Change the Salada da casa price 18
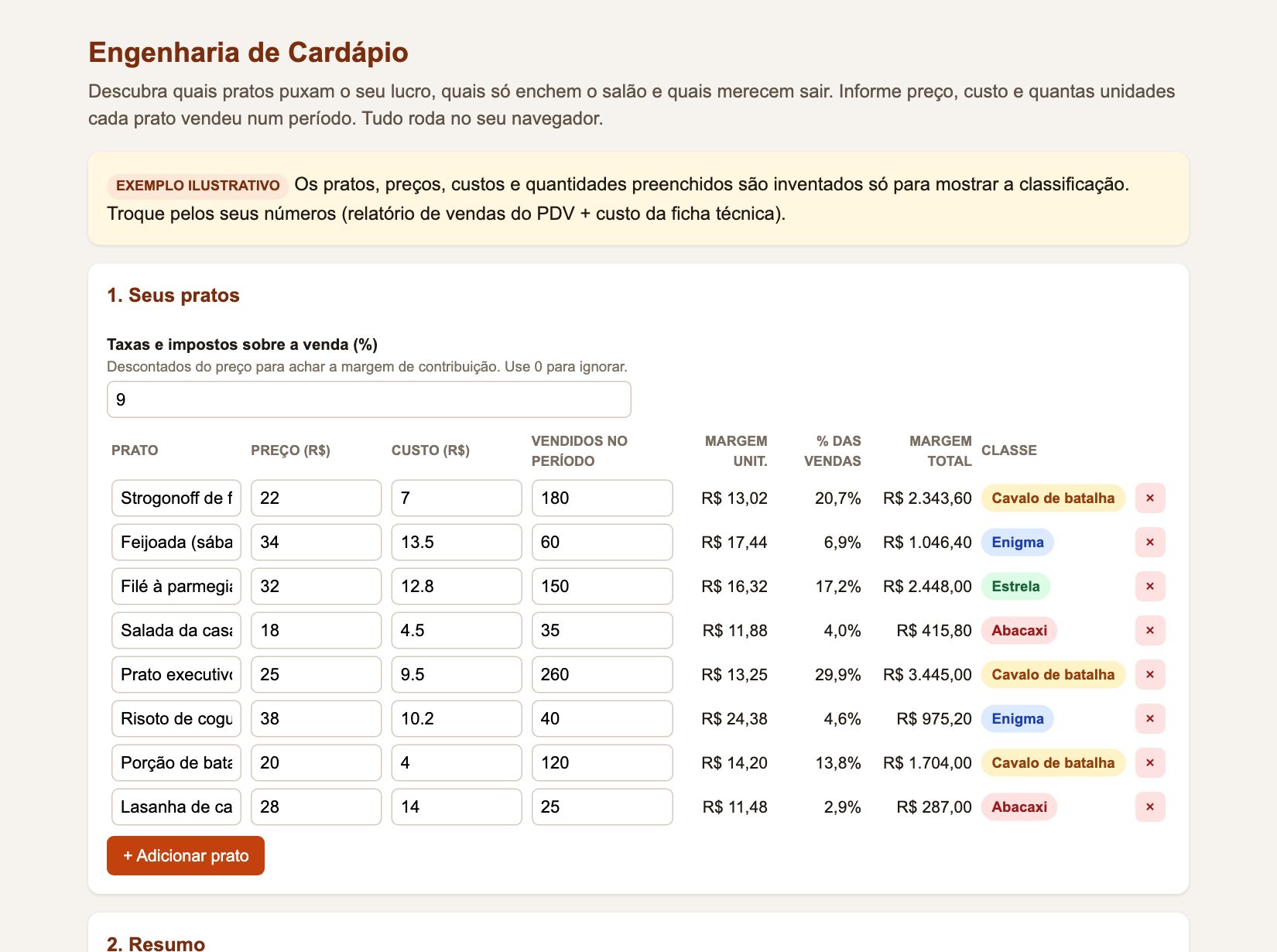 (316, 630)
